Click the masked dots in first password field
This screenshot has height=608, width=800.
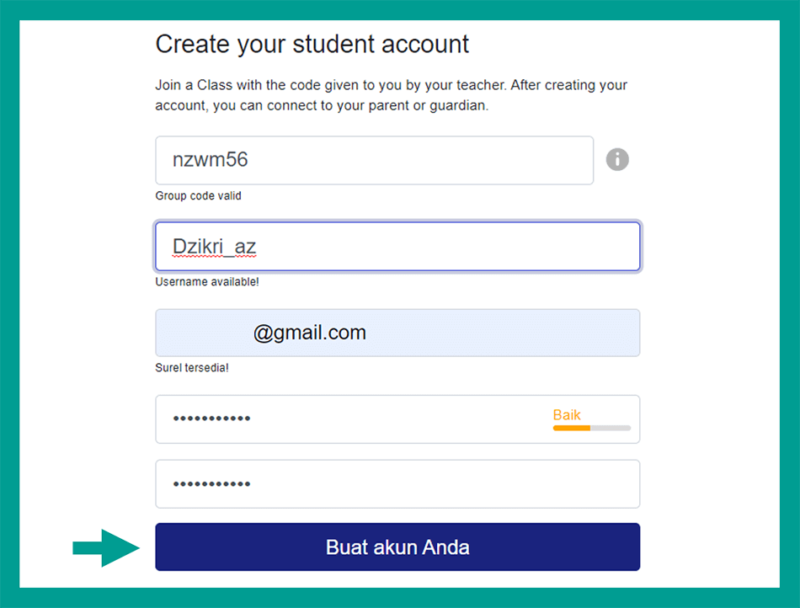(x=212, y=419)
